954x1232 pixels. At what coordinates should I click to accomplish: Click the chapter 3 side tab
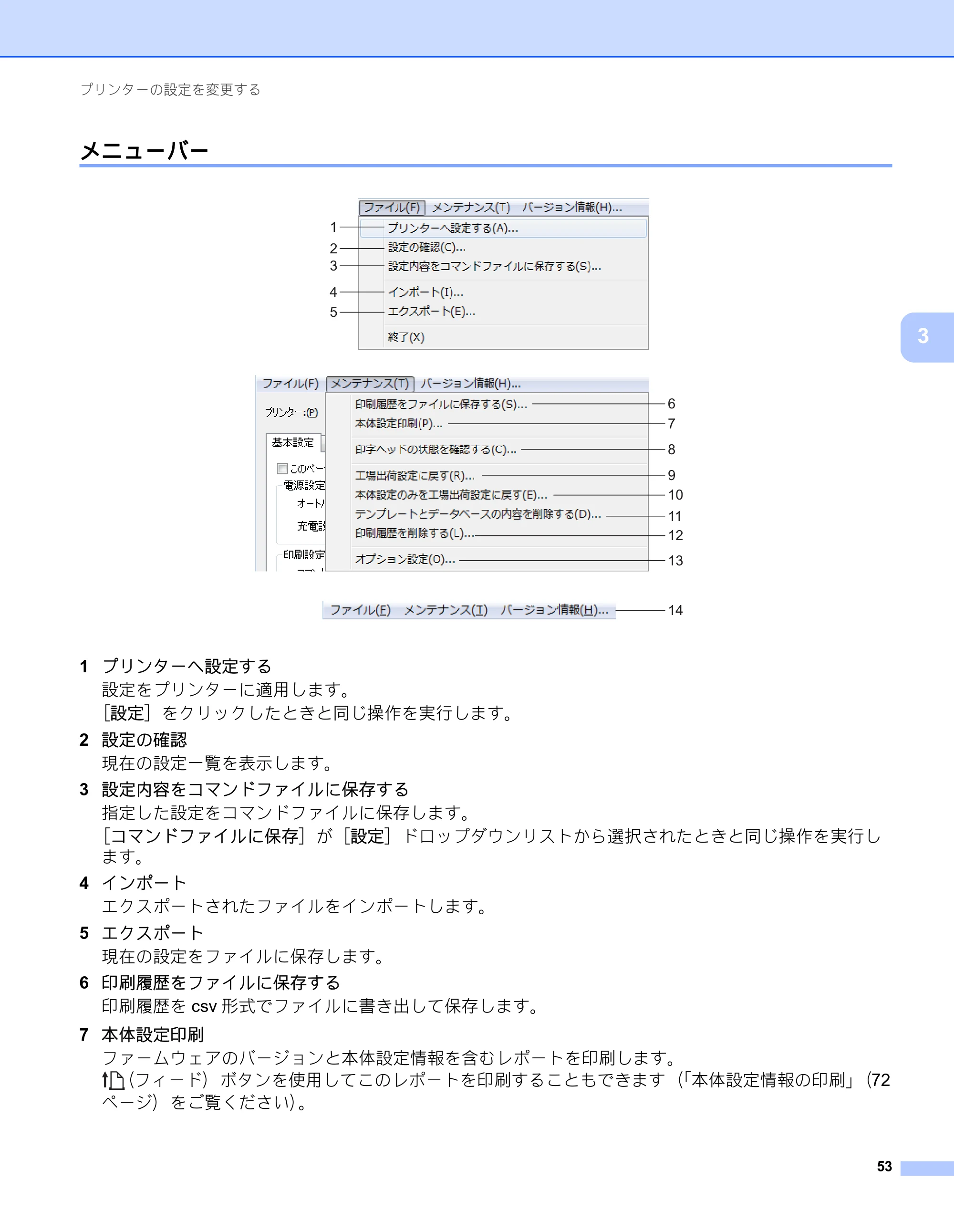[927, 337]
